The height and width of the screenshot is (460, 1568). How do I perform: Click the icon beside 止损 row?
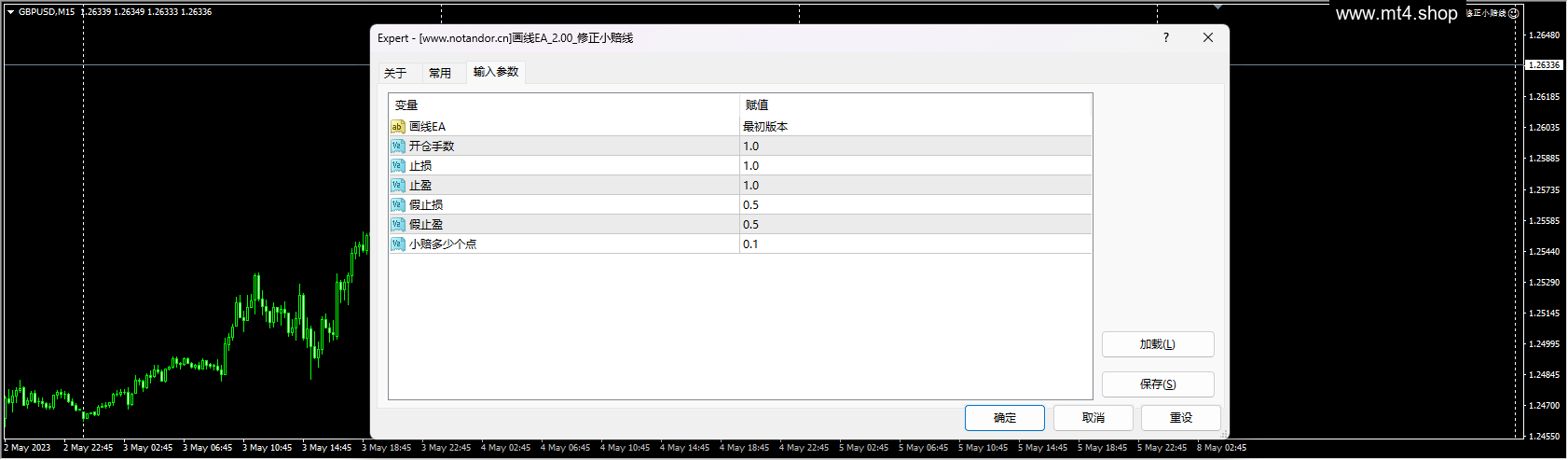point(398,166)
